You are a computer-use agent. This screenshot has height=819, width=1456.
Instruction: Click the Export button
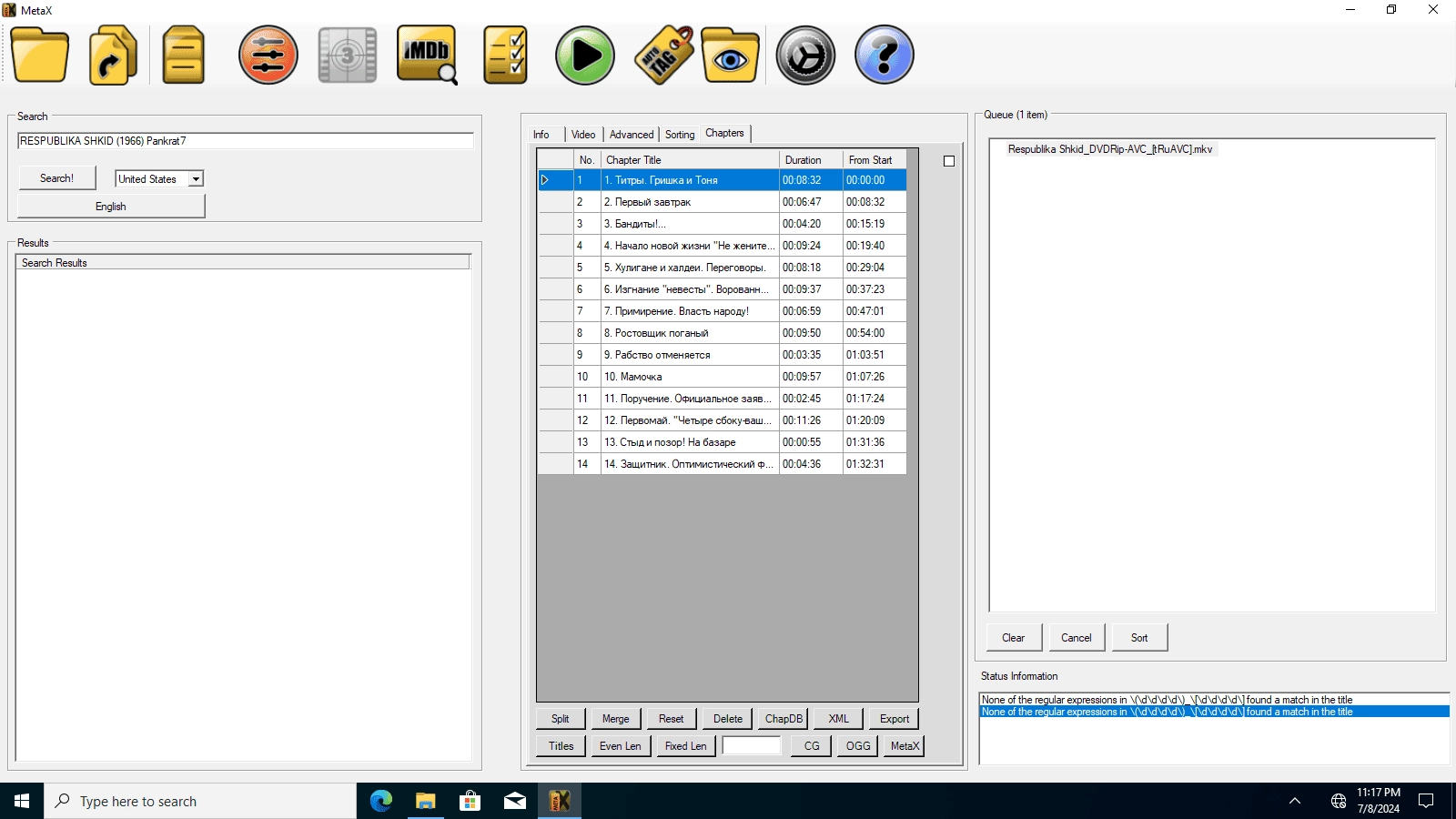click(x=895, y=719)
